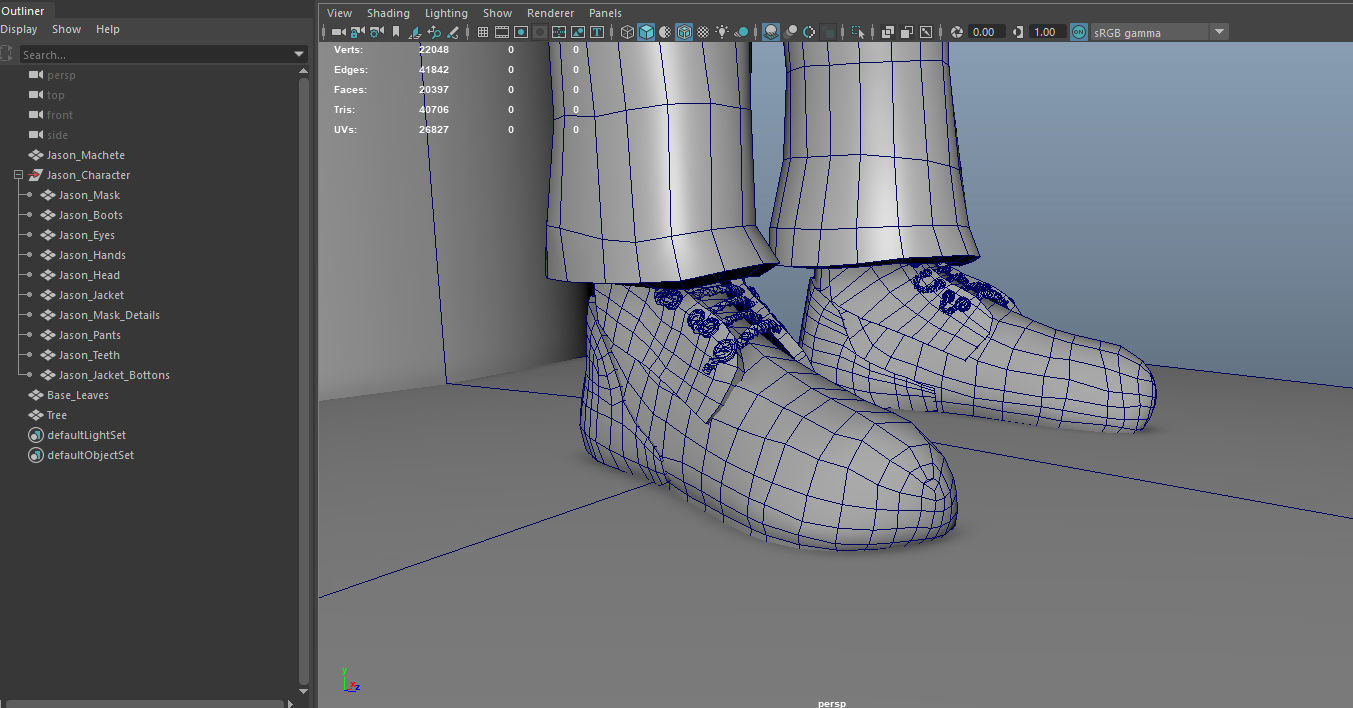This screenshot has width=1353, height=708.
Task: Click the Shadows icon
Action: [741, 32]
